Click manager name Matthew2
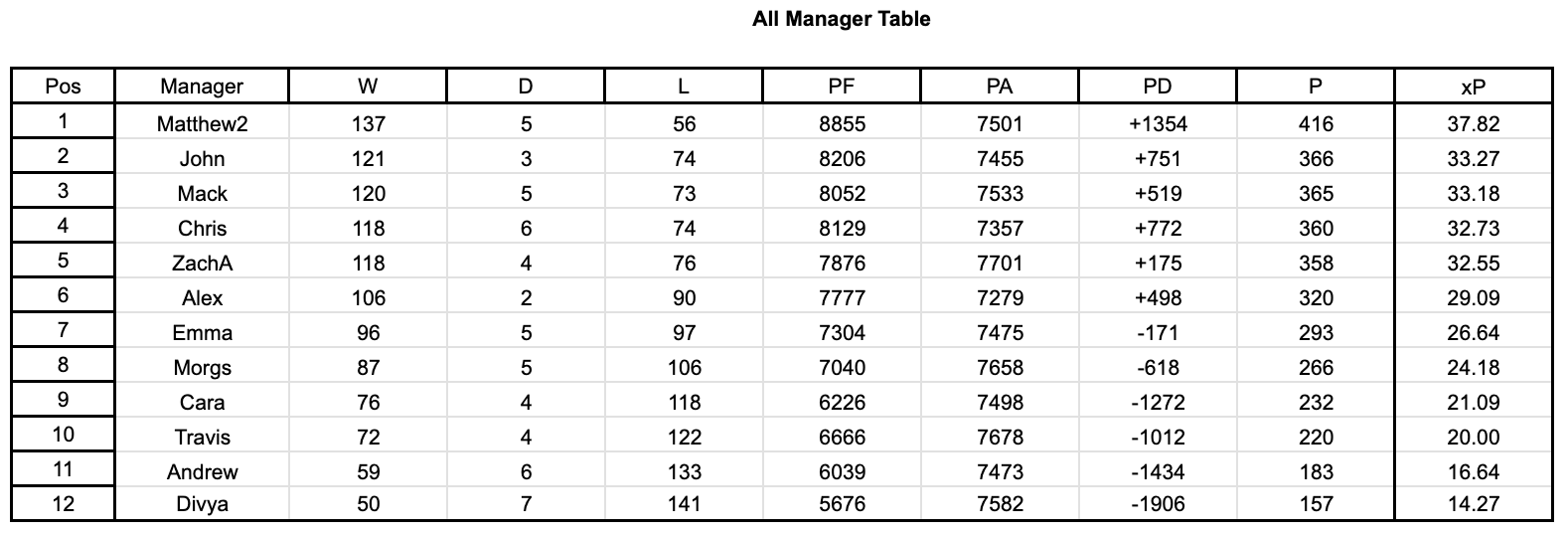Screen dimensions: 1568x535 click(202, 124)
